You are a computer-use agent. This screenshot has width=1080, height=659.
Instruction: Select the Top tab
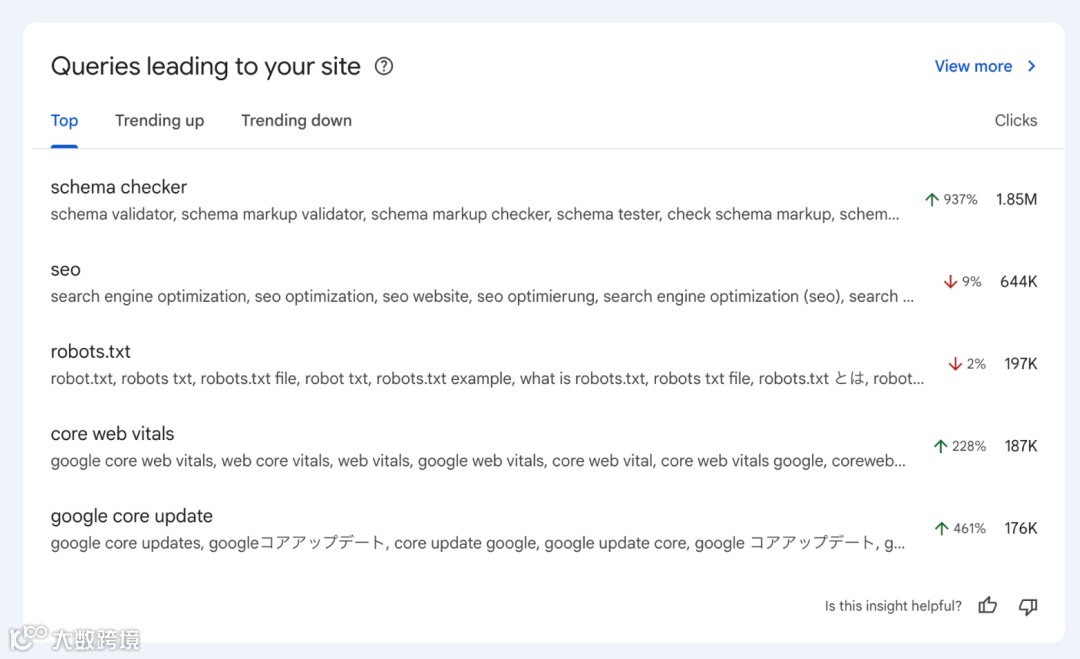pyautogui.click(x=64, y=121)
